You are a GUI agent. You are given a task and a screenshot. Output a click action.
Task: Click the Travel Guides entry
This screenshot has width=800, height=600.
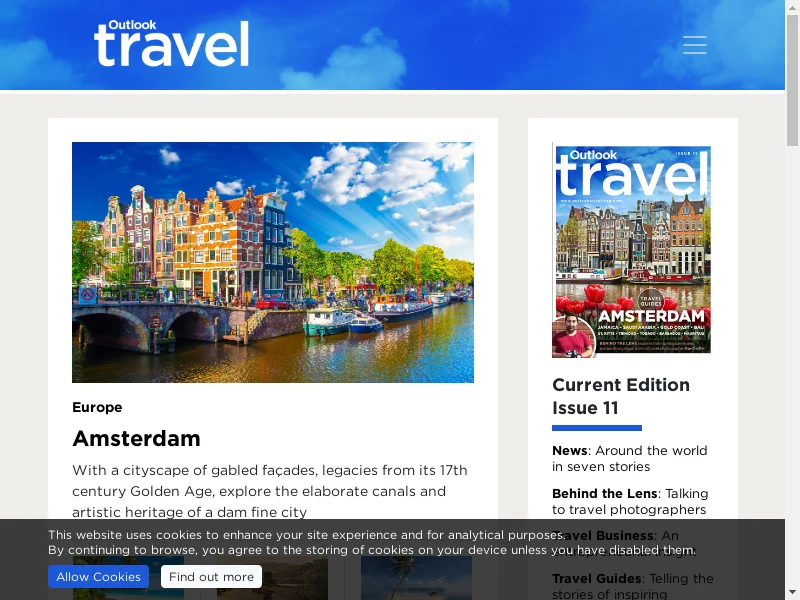633,586
